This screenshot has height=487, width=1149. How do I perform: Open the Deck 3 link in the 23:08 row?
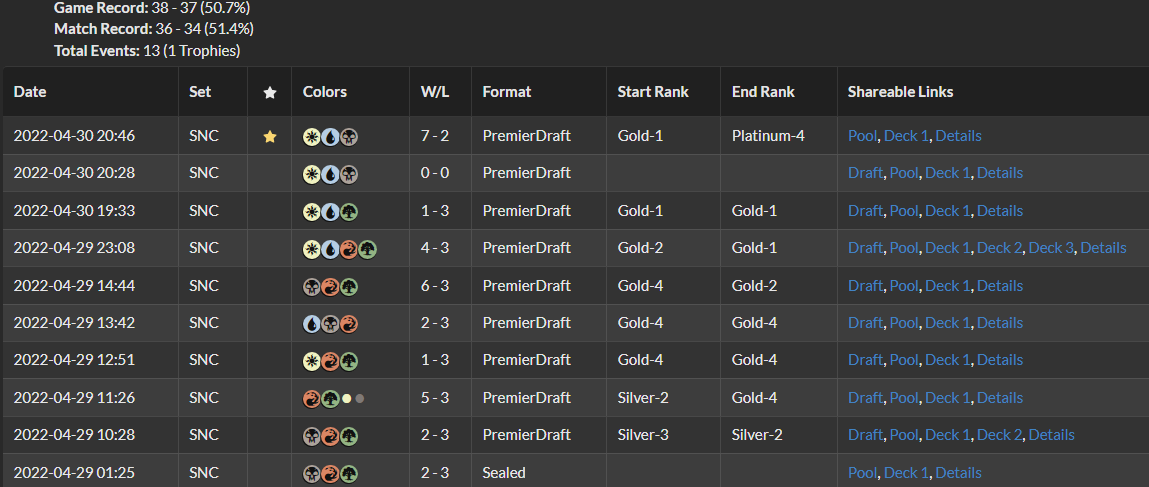point(1051,248)
